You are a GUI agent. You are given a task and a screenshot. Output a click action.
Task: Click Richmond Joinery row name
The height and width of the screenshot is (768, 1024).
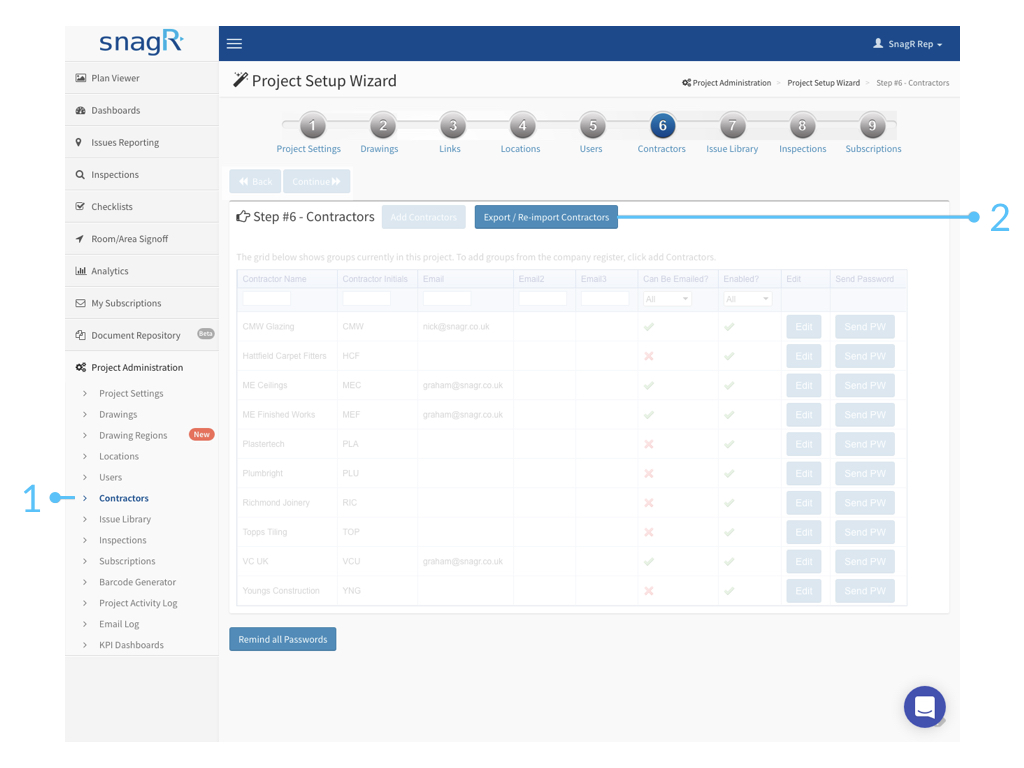(x=276, y=503)
